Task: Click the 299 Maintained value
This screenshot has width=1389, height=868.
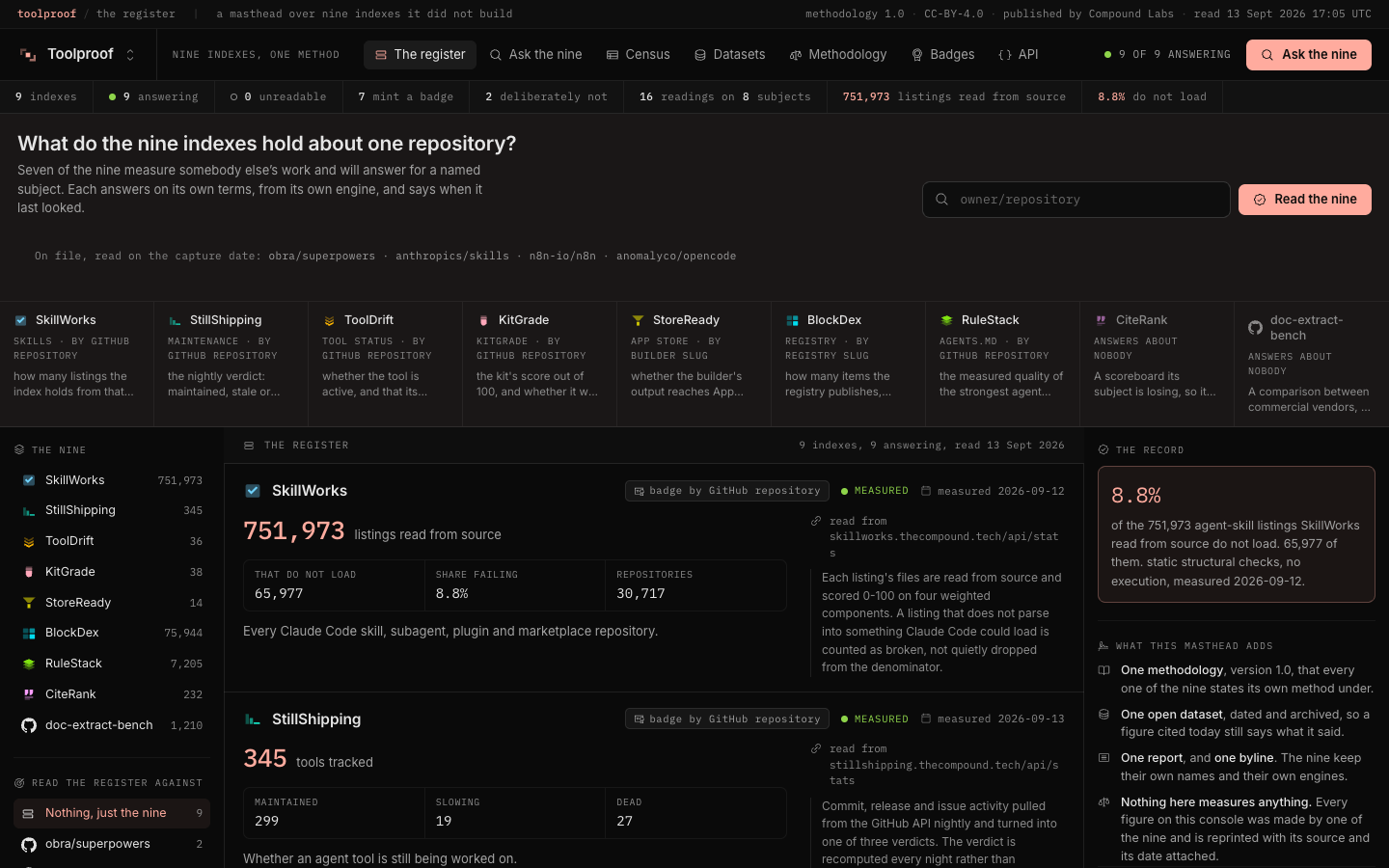Action: 266,822
